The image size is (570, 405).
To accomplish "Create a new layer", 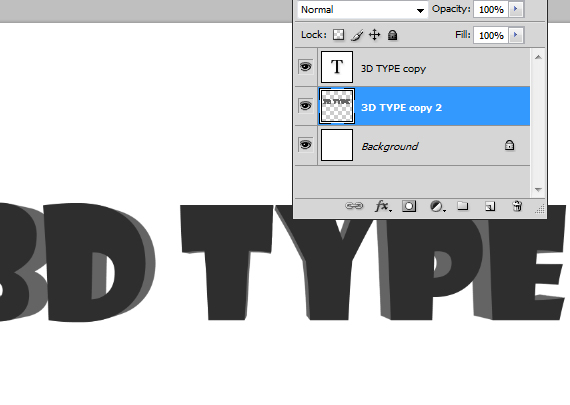I will (x=490, y=206).
